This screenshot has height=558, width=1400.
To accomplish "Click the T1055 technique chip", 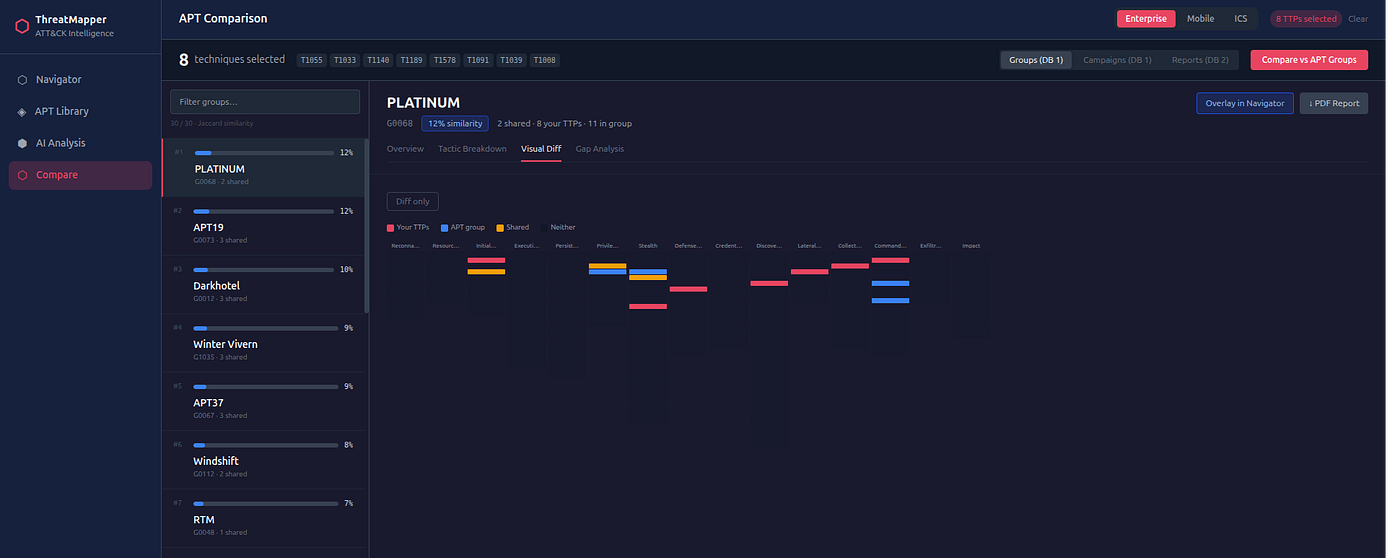I will (x=312, y=60).
